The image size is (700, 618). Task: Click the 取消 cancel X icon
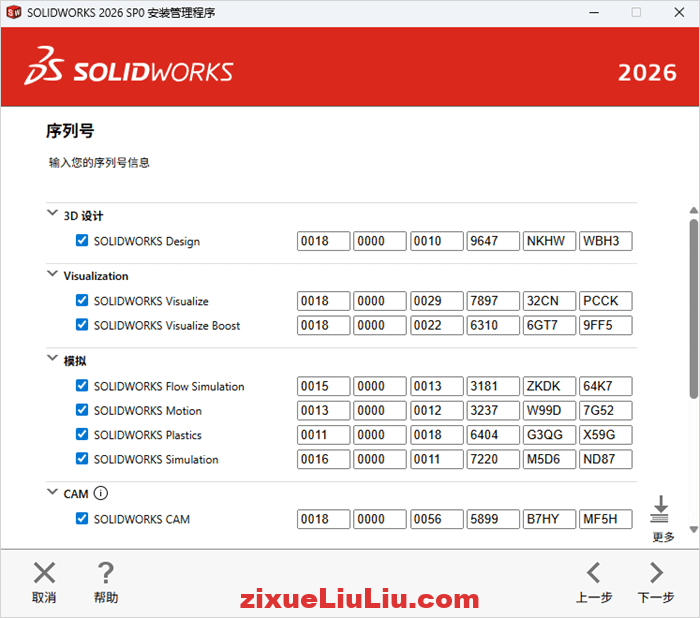(44, 573)
